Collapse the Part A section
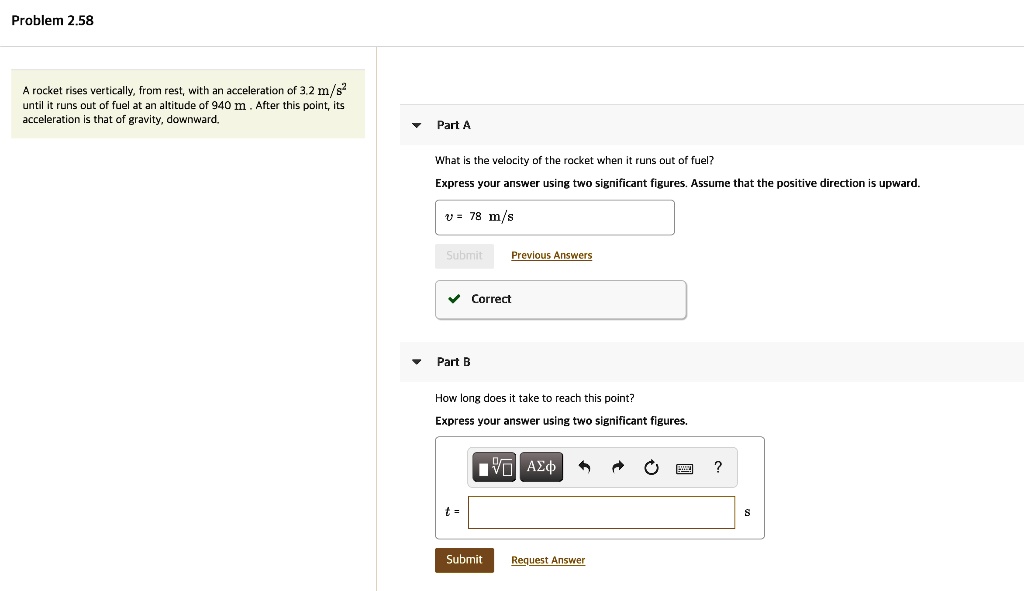This screenshot has width=1024, height=591. pos(417,125)
